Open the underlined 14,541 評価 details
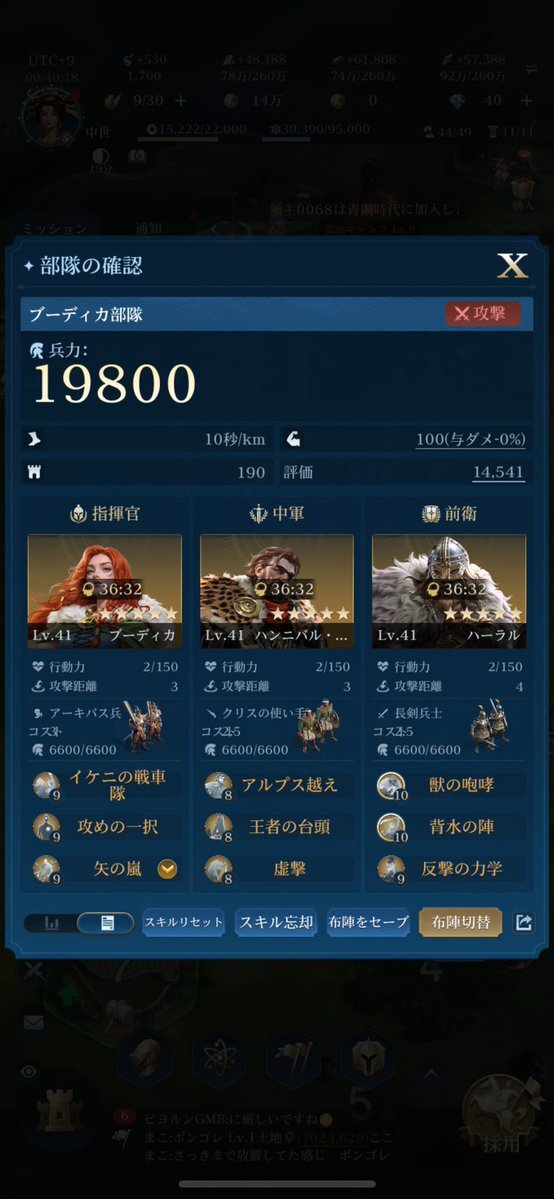Viewport: 554px width, 1199px height. tap(498, 473)
